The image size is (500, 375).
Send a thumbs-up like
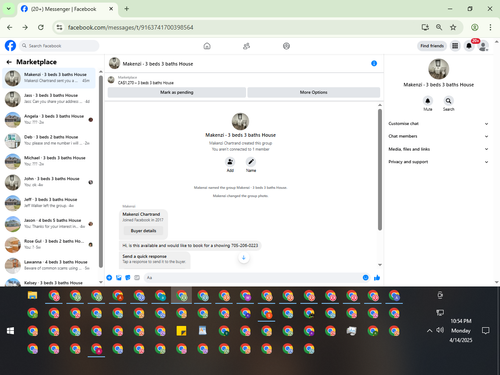[377, 278]
